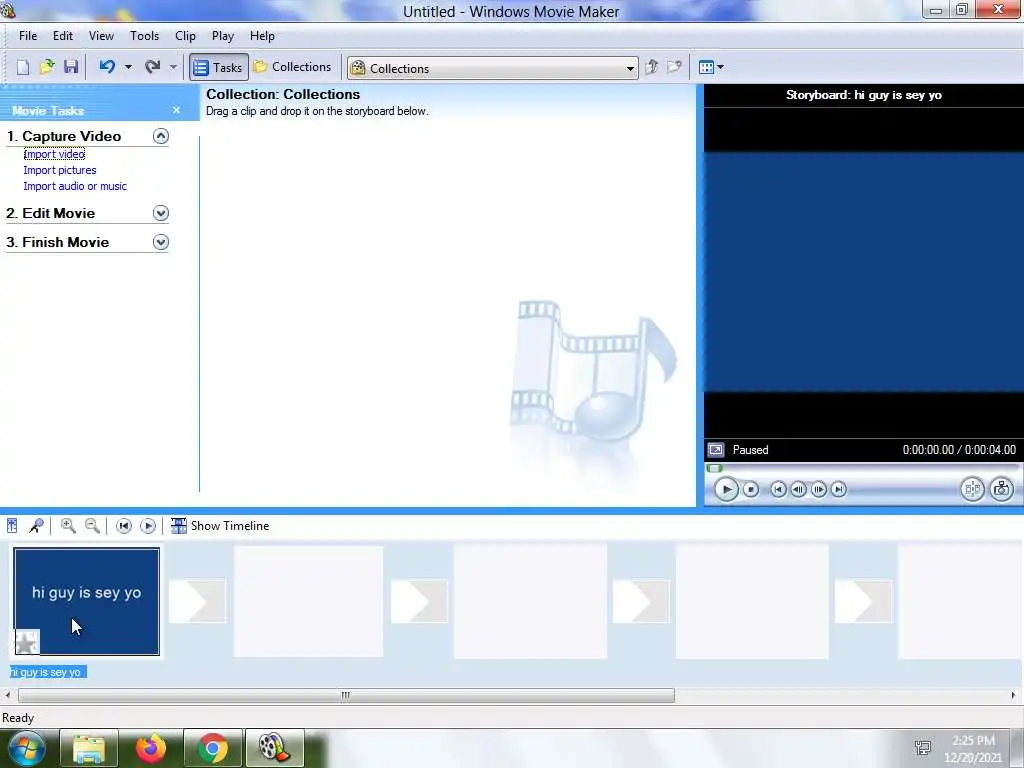
Task: Open the Clip menu
Action: (x=185, y=36)
